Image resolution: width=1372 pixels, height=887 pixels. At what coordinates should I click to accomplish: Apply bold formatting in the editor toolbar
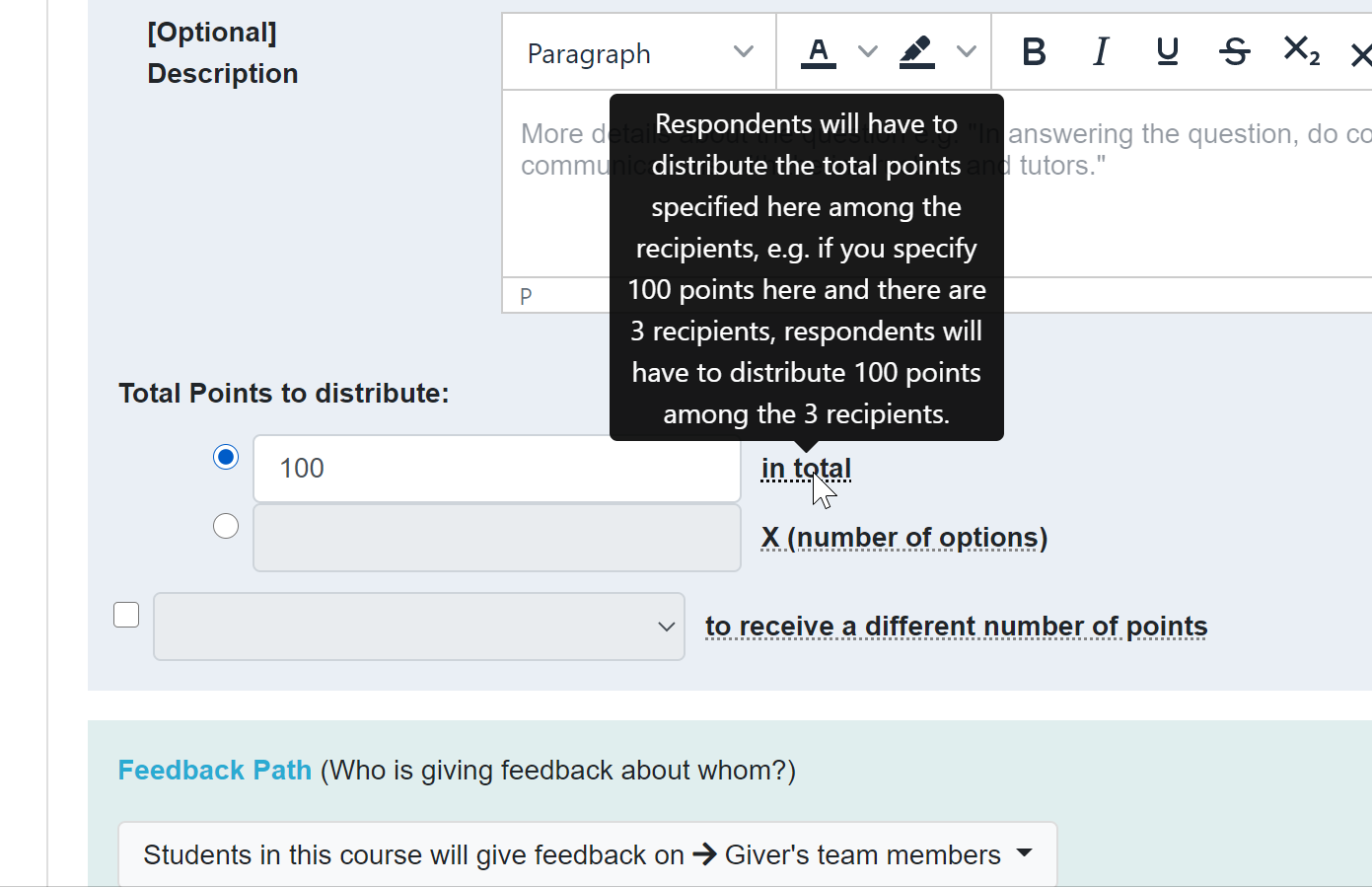(x=1034, y=51)
